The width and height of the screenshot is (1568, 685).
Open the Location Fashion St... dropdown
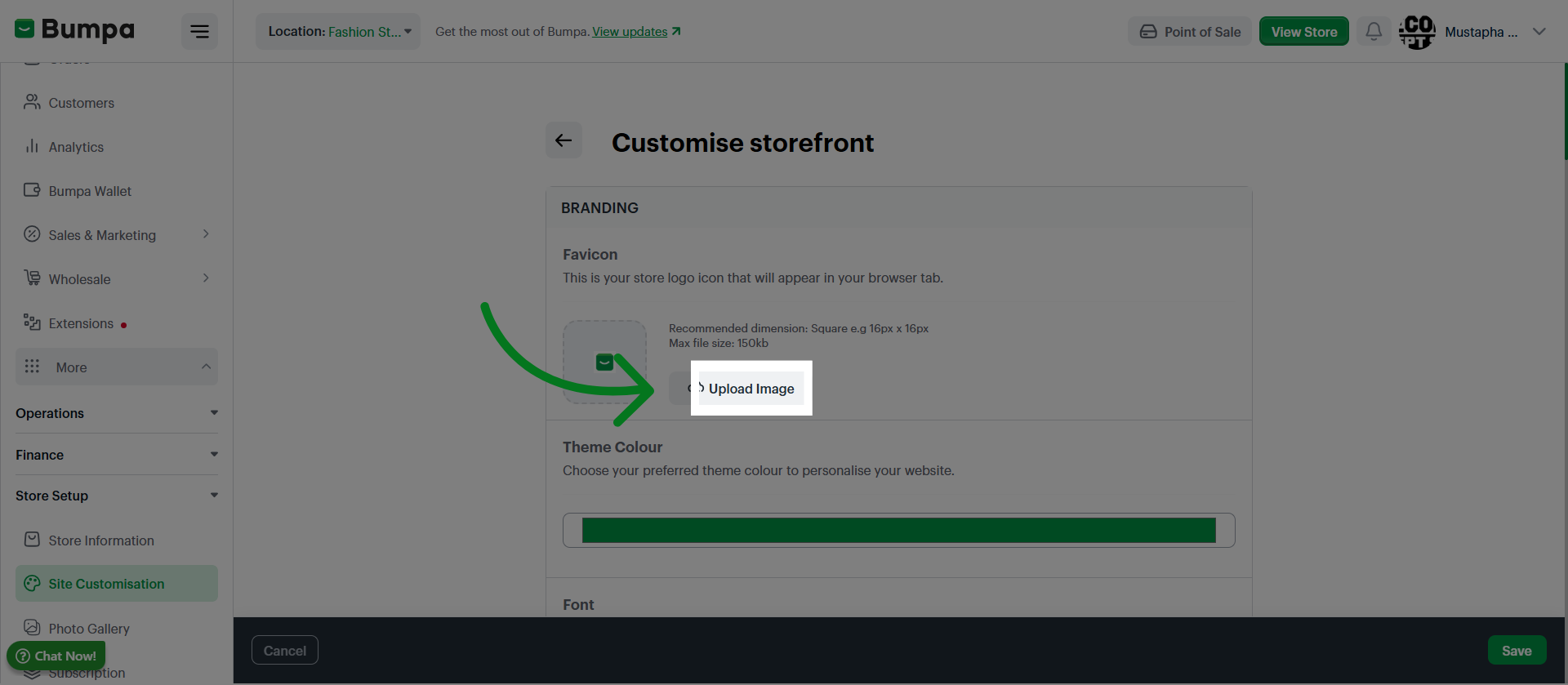(338, 32)
